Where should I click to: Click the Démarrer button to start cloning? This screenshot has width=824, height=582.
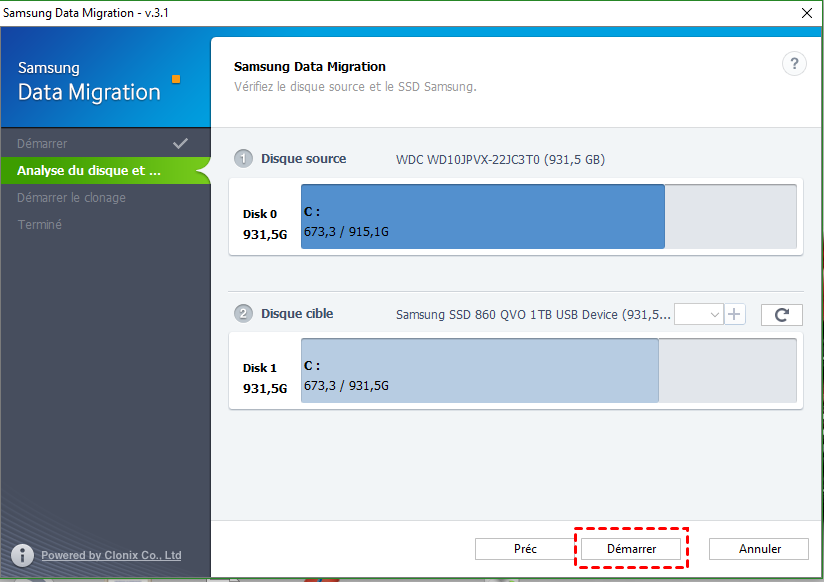tap(631, 548)
